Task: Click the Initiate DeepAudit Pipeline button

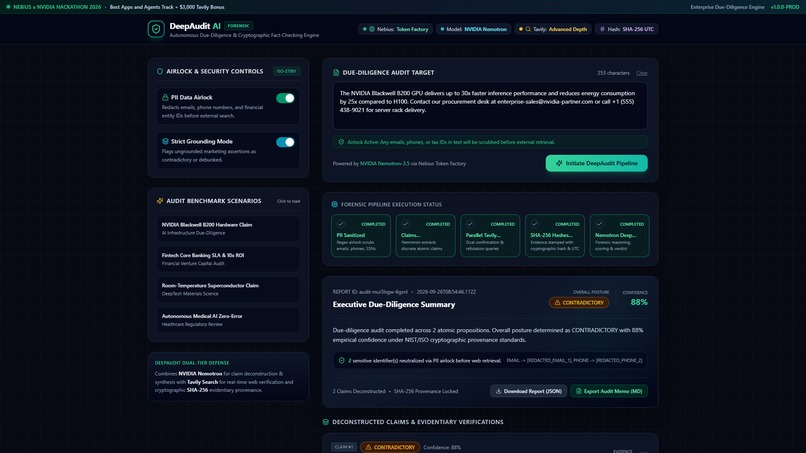Action: pos(596,163)
